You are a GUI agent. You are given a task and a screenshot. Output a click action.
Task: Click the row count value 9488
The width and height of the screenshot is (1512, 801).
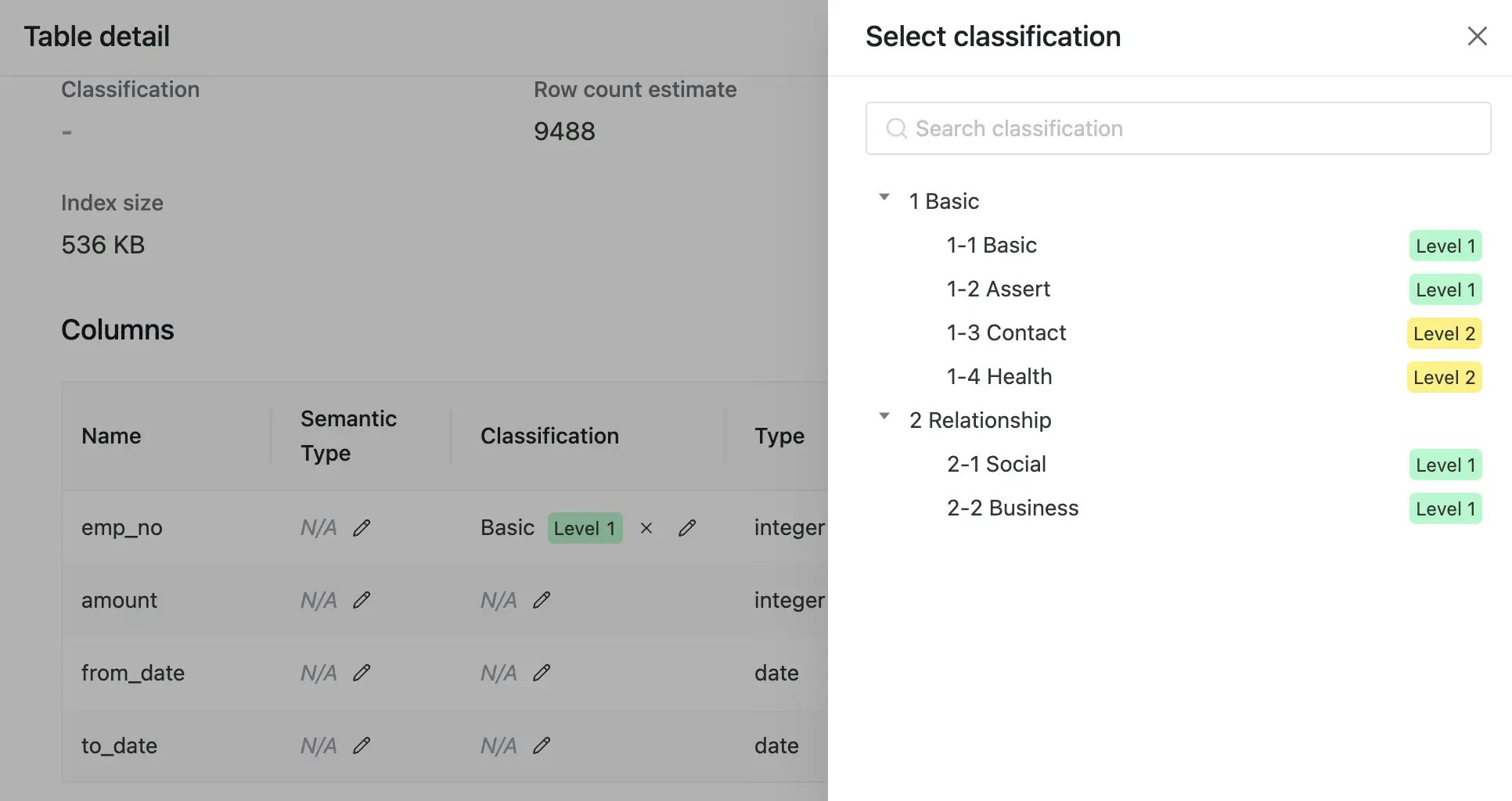pos(564,131)
